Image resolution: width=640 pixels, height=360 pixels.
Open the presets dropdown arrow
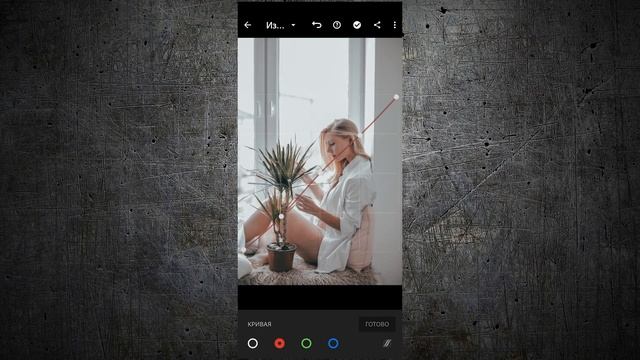point(293,25)
